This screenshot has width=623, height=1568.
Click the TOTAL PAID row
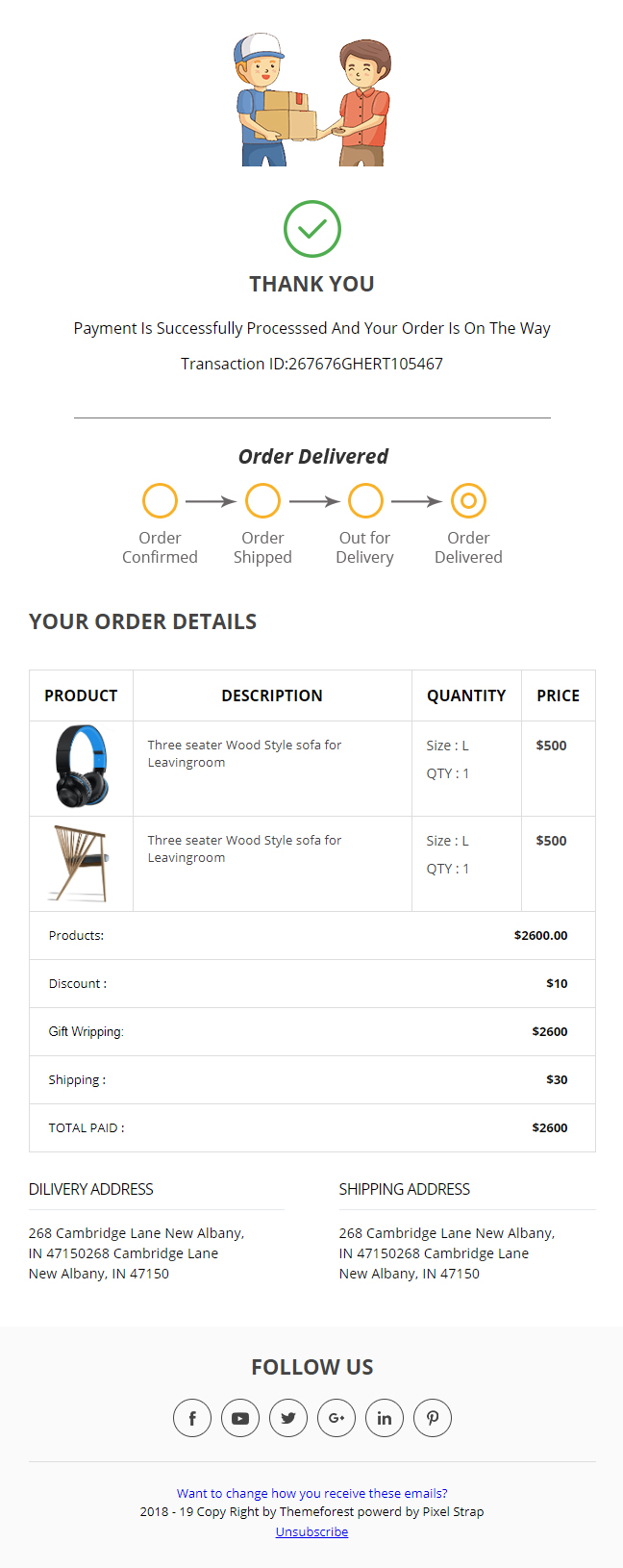pyautogui.click(x=312, y=1127)
